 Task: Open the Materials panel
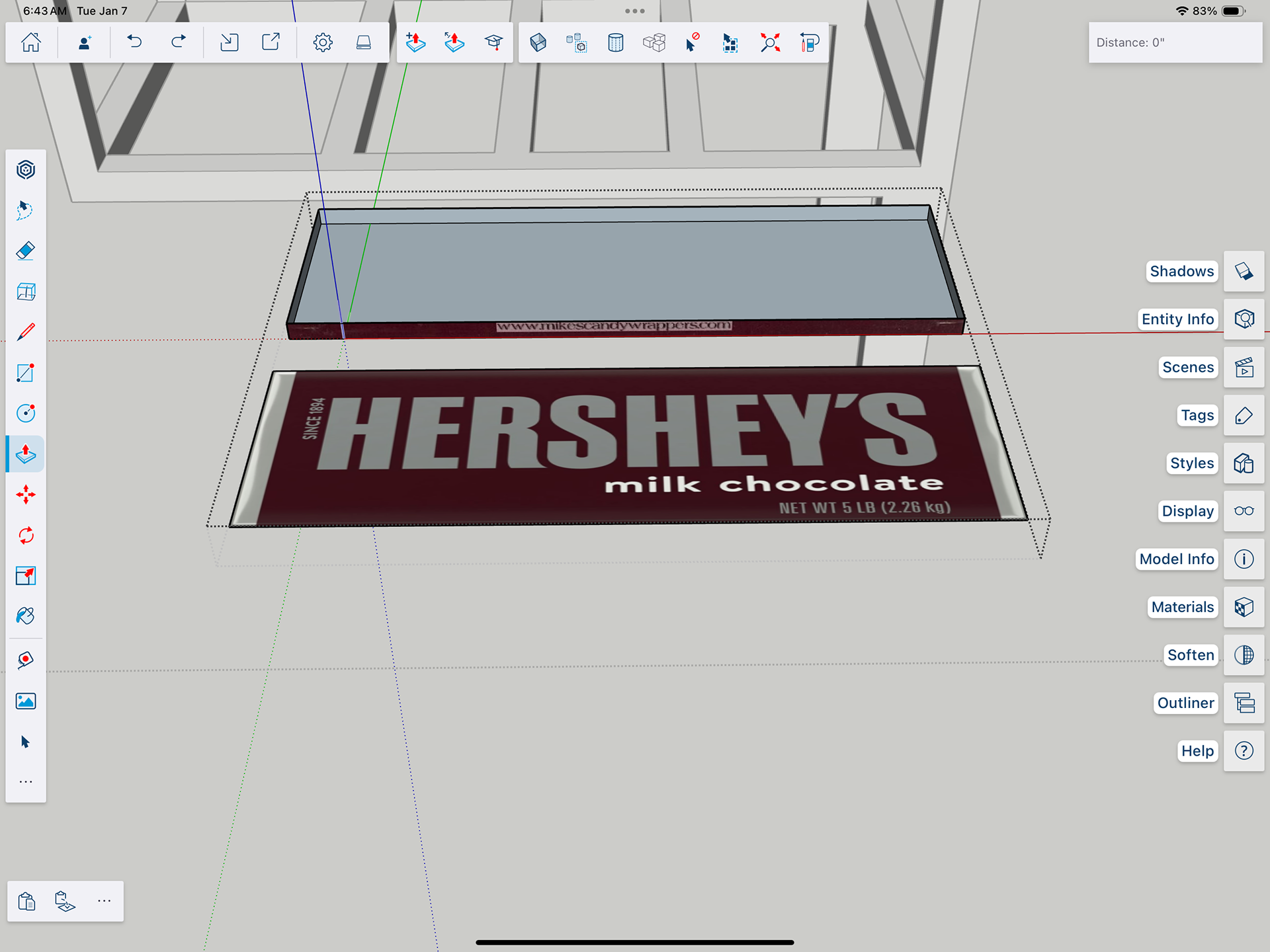pyautogui.click(x=1244, y=607)
